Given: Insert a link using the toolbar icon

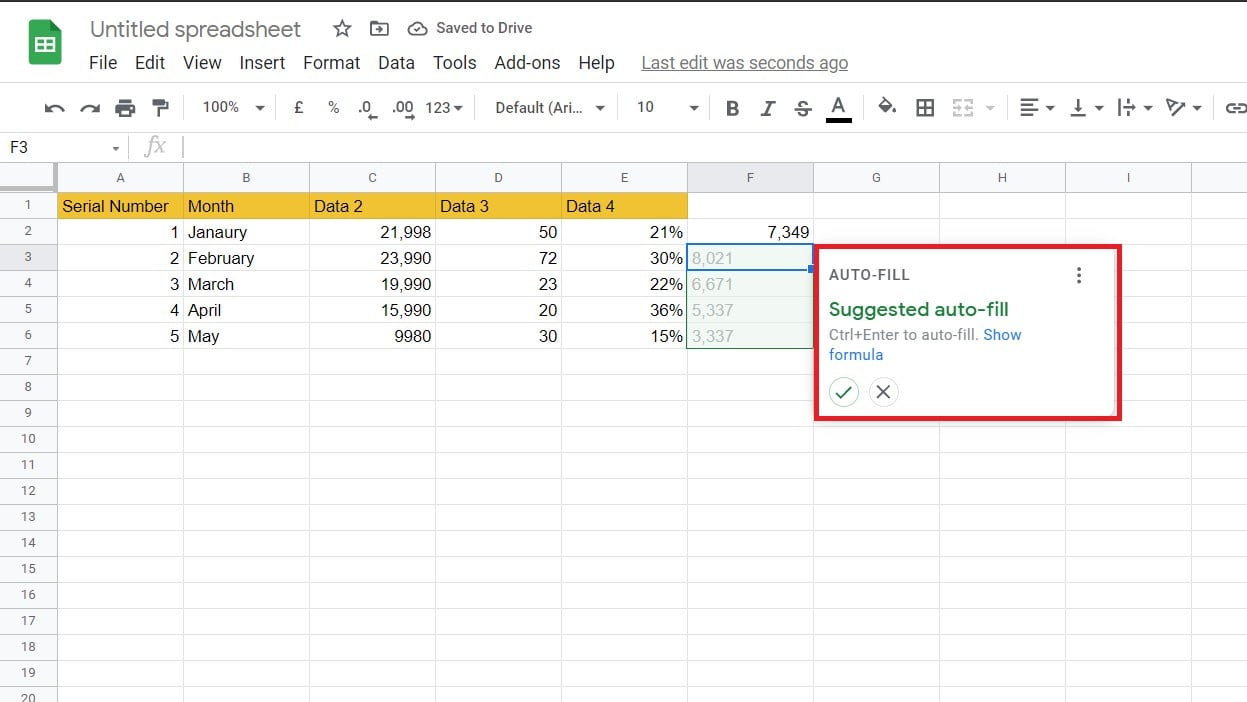Looking at the screenshot, I should point(1235,107).
